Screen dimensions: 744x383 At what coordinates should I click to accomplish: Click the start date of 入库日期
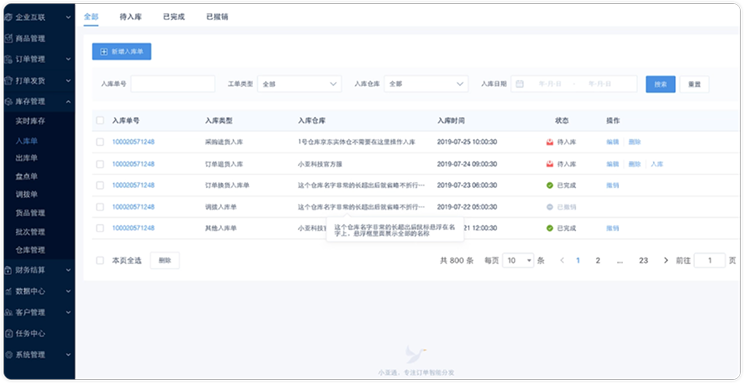[550, 84]
